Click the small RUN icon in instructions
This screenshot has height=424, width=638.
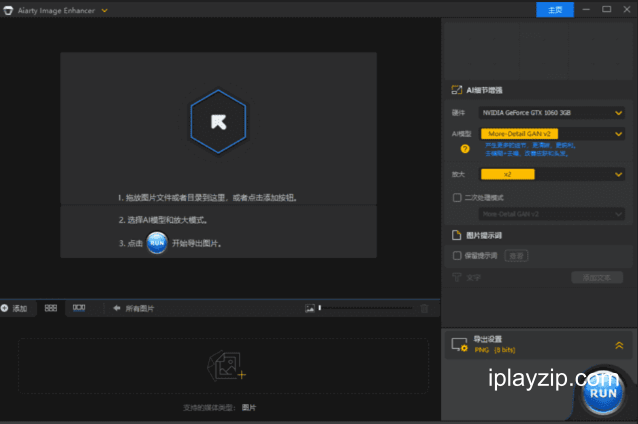157,243
